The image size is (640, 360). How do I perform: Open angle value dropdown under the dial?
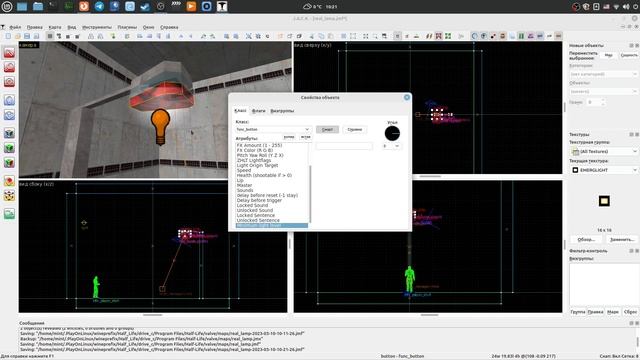click(x=391, y=146)
